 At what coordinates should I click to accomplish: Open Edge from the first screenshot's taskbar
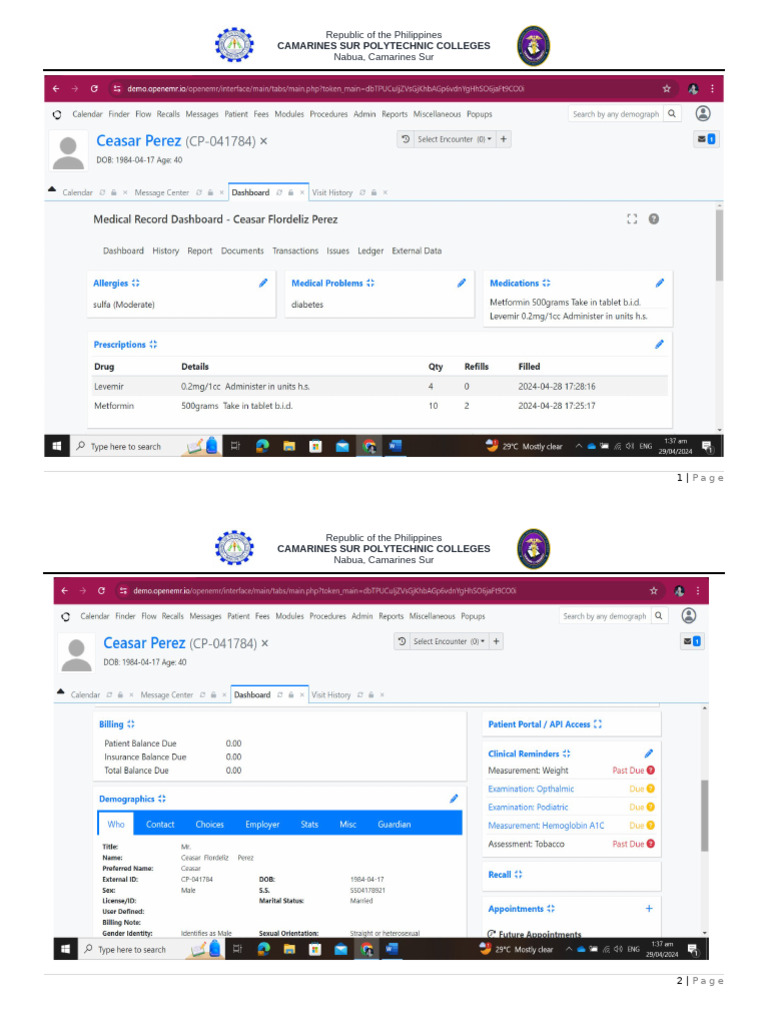(263, 446)
